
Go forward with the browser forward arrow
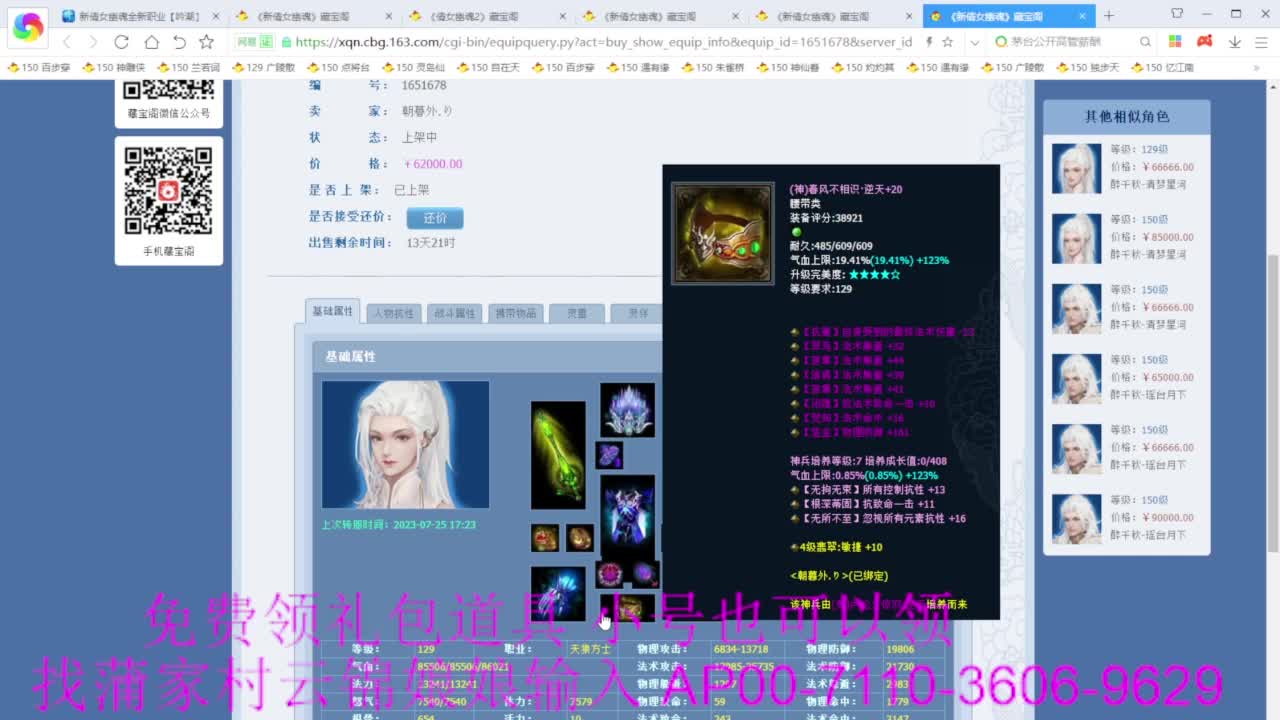[93, 42]
